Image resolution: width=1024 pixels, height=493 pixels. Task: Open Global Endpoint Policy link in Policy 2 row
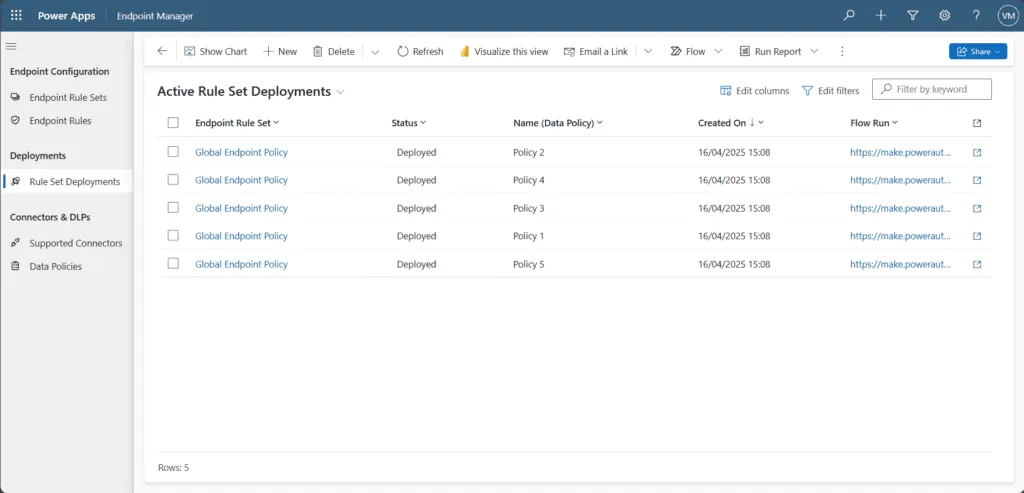coord(241,152)
